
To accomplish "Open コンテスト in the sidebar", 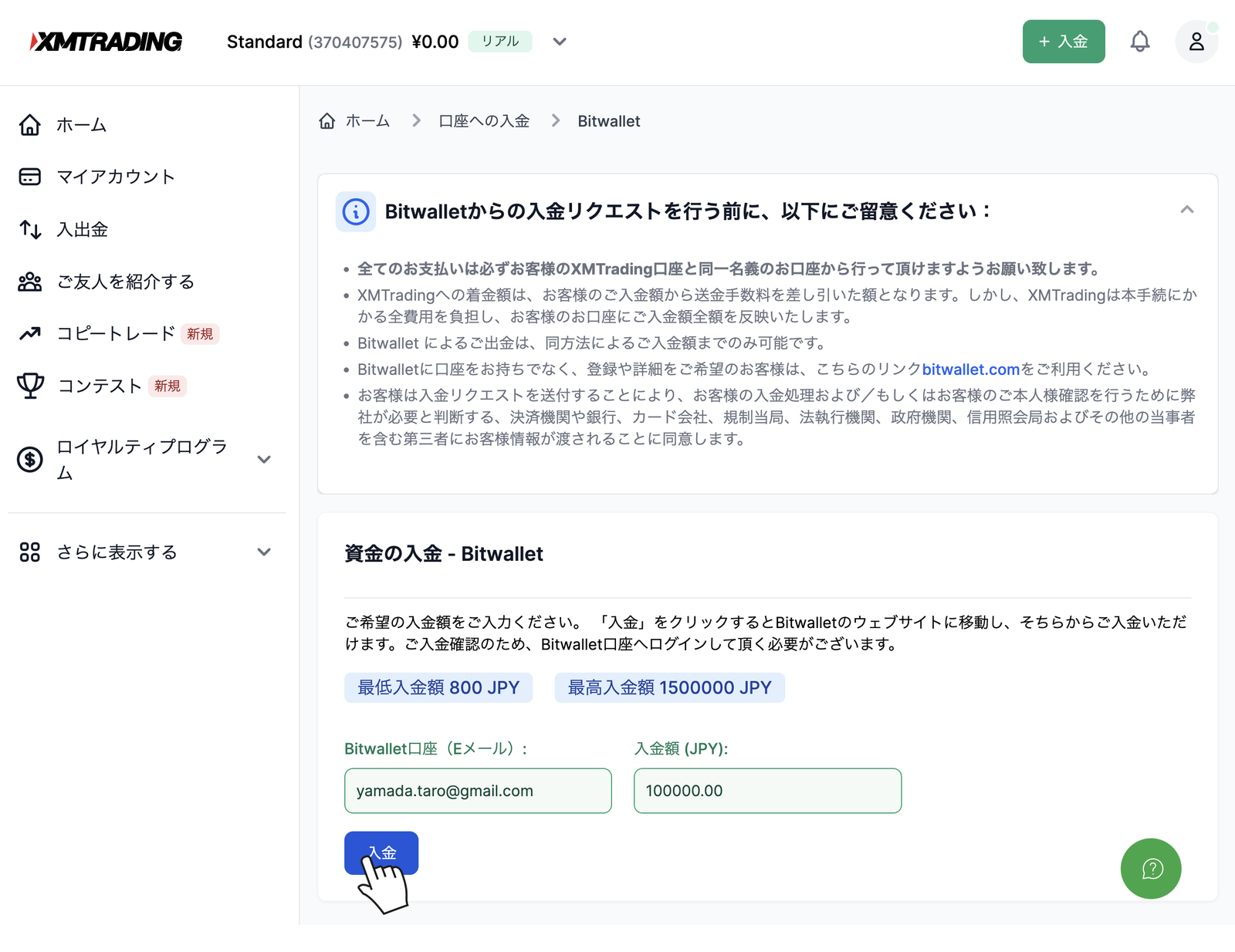I will (100, 386).
